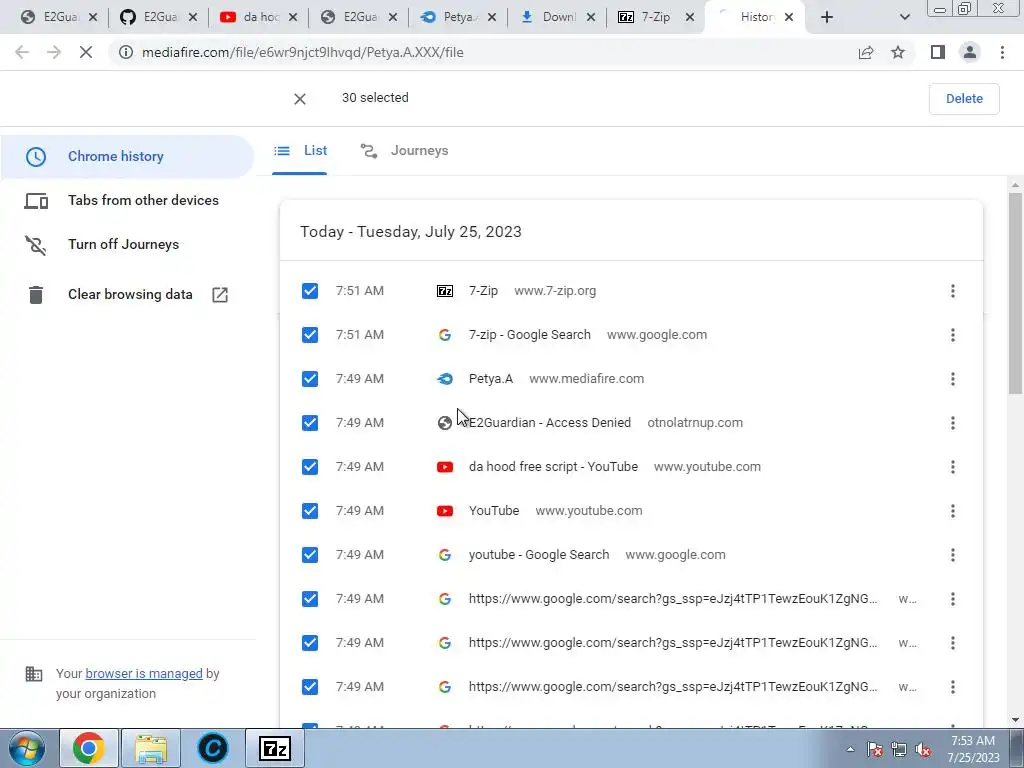Open the tab search dropdown

(x=904, y=18)
